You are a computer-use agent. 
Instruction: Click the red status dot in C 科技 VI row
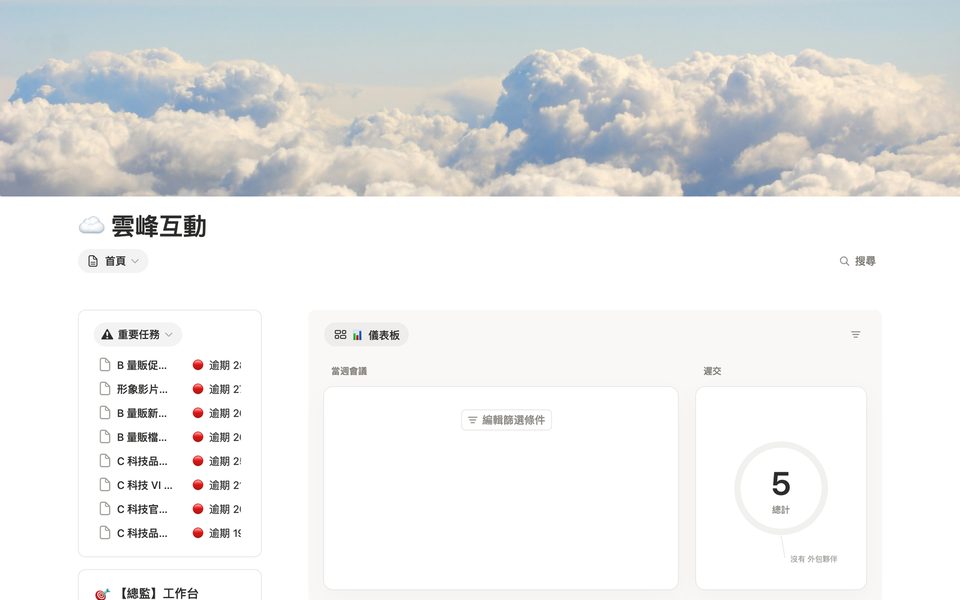pos(198,485)
